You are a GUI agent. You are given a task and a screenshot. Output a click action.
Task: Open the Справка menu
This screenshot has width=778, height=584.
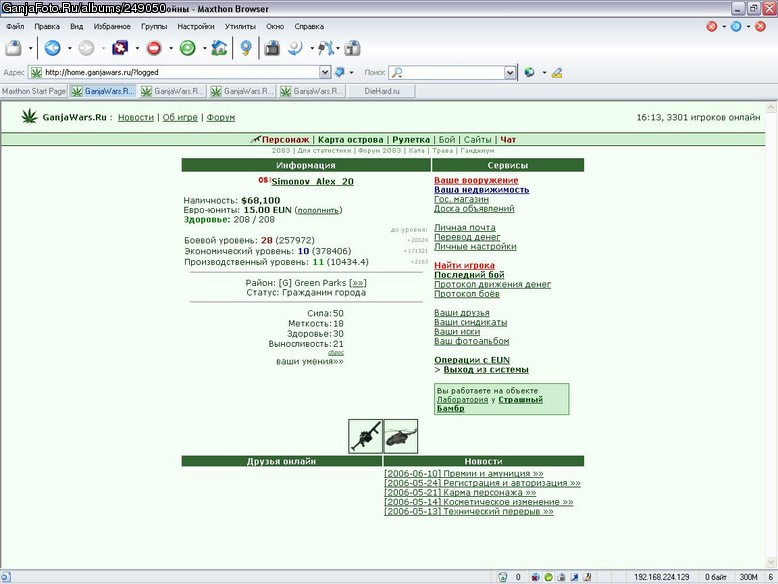(x=309, y=26)
